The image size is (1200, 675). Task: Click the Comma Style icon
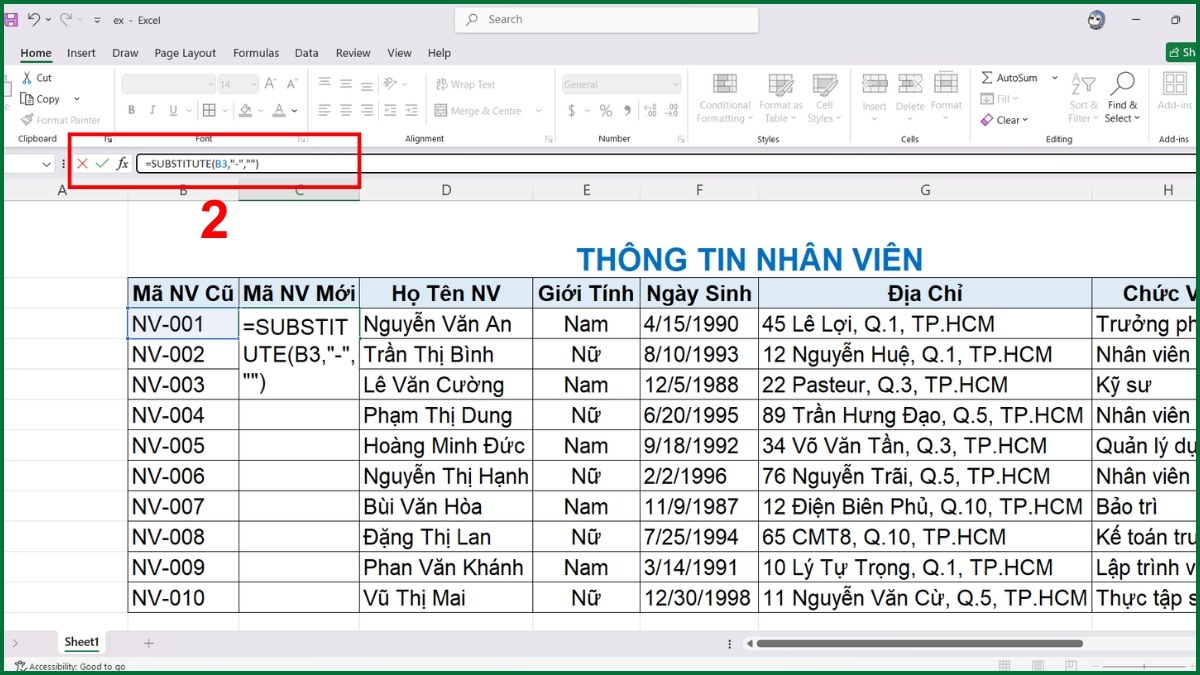[x=627, y=110]
